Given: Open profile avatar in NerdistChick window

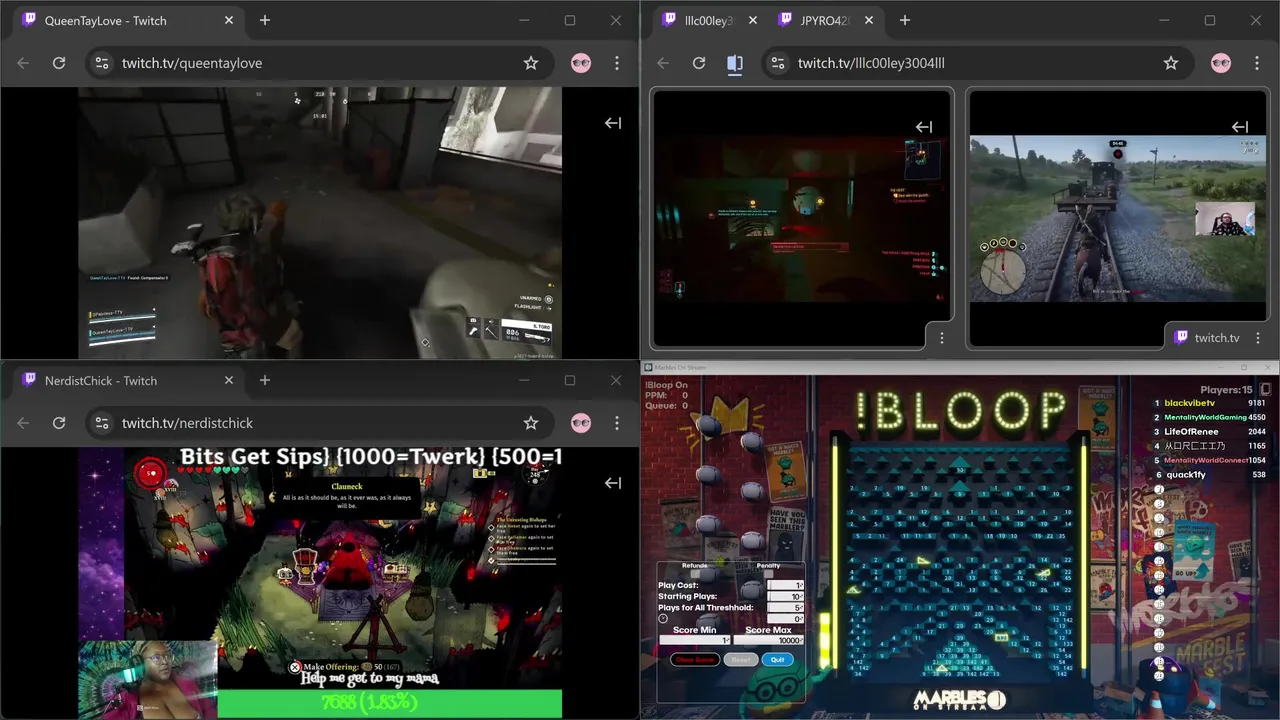Looking at the screenshot, I should (581, 423).
